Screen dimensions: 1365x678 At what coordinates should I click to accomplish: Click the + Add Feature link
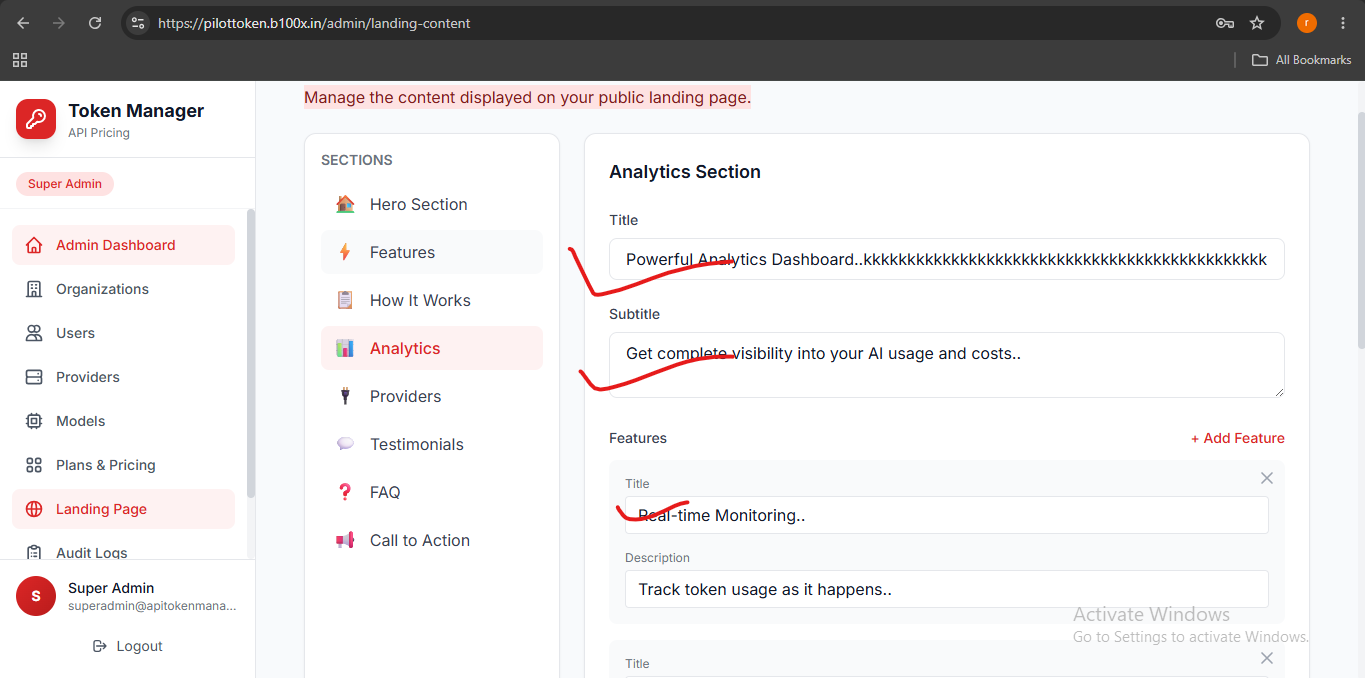click(x=1237, y=438)
